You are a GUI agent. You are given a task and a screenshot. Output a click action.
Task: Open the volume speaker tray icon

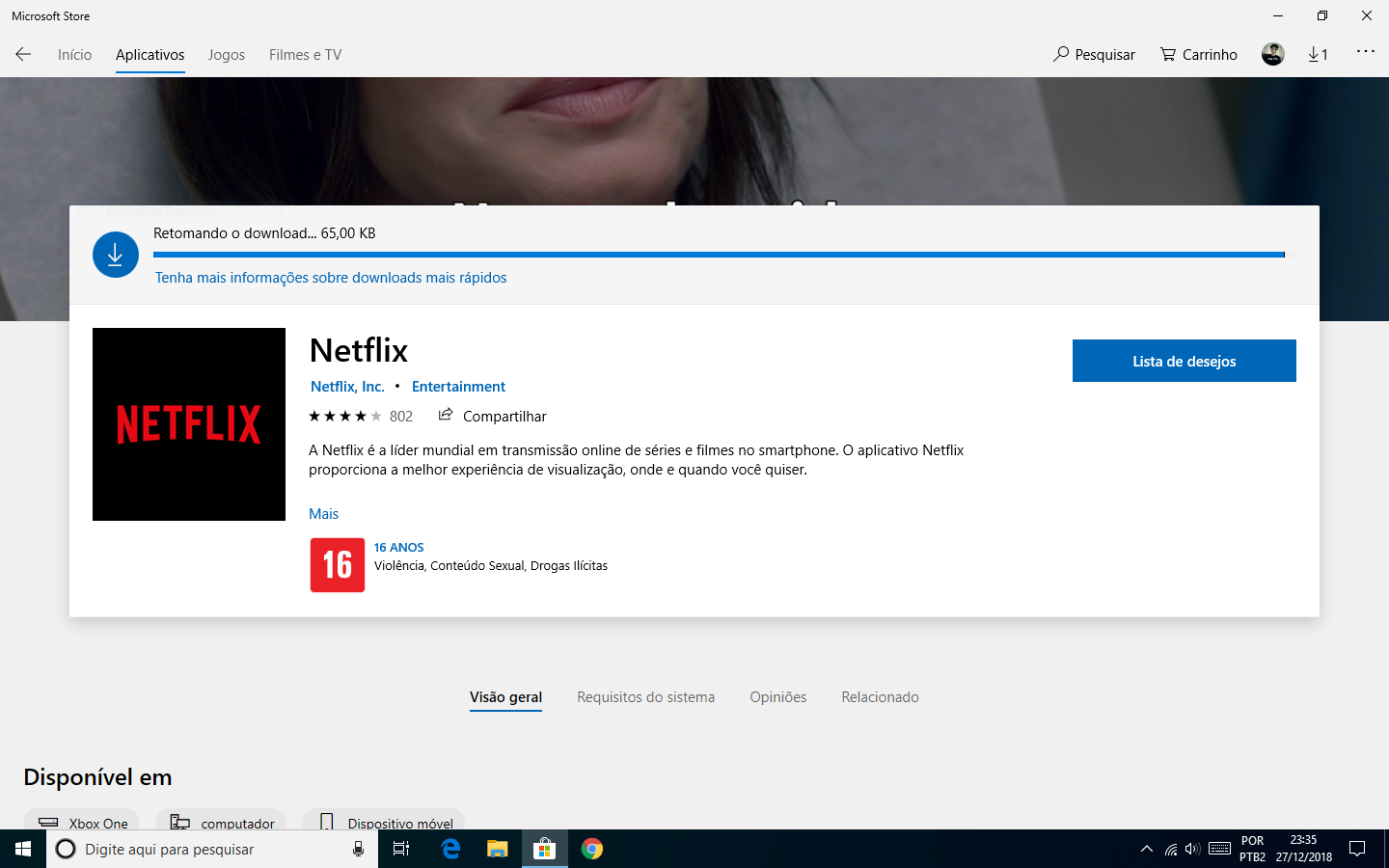1192,849
